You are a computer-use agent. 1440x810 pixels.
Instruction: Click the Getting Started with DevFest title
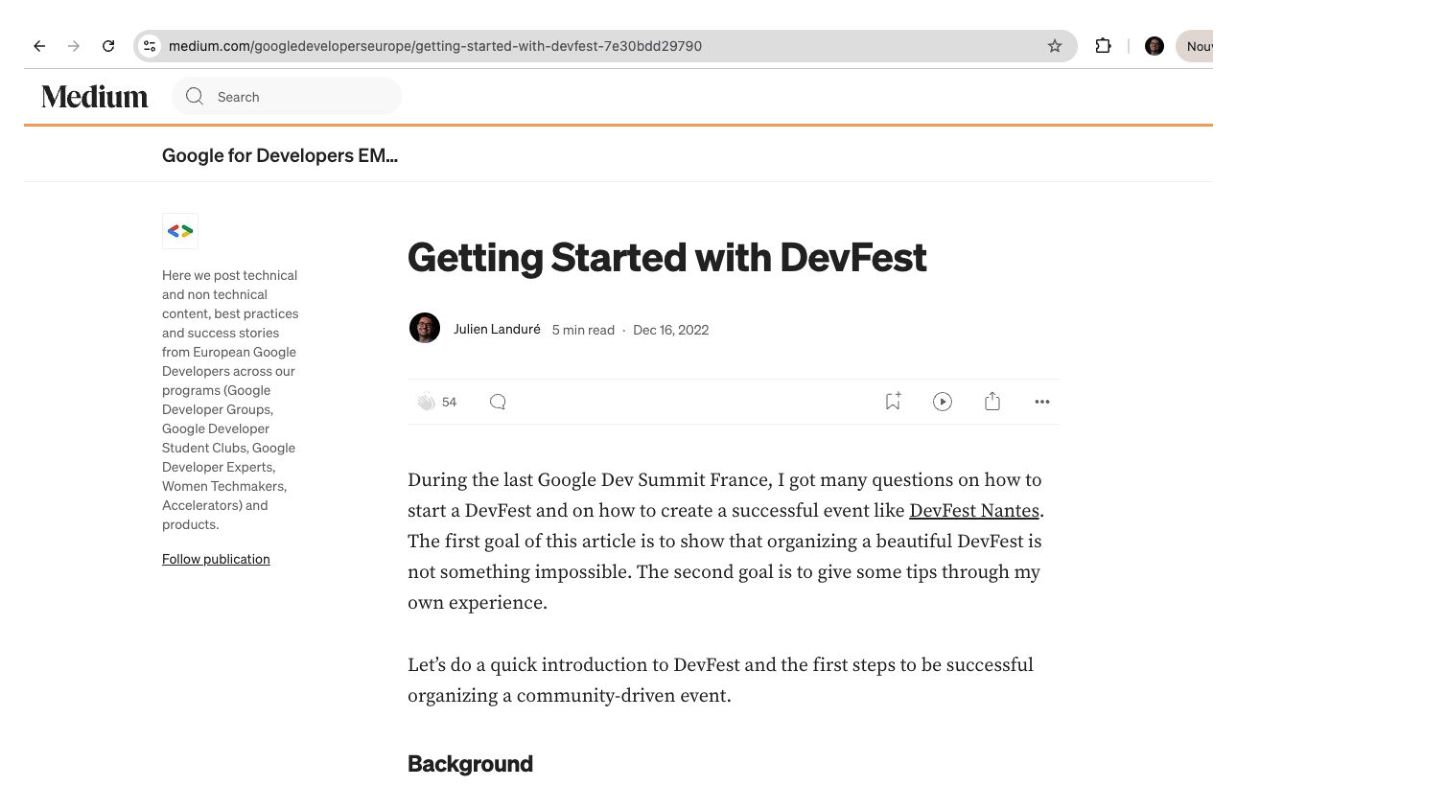(667, 257)
